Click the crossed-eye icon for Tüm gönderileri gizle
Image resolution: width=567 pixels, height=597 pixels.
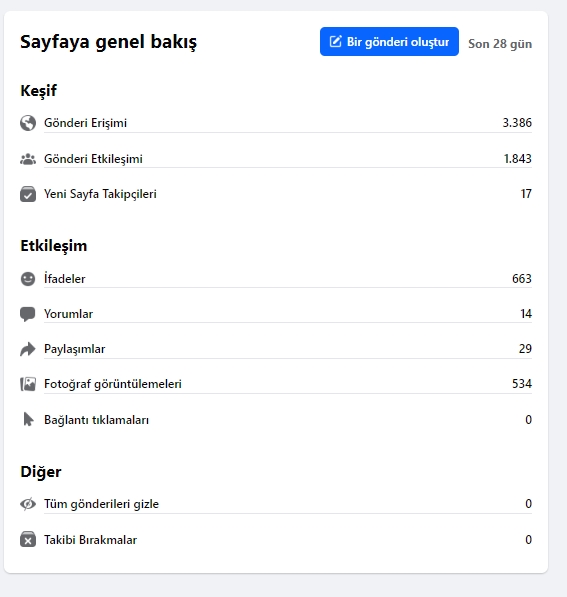28,504
